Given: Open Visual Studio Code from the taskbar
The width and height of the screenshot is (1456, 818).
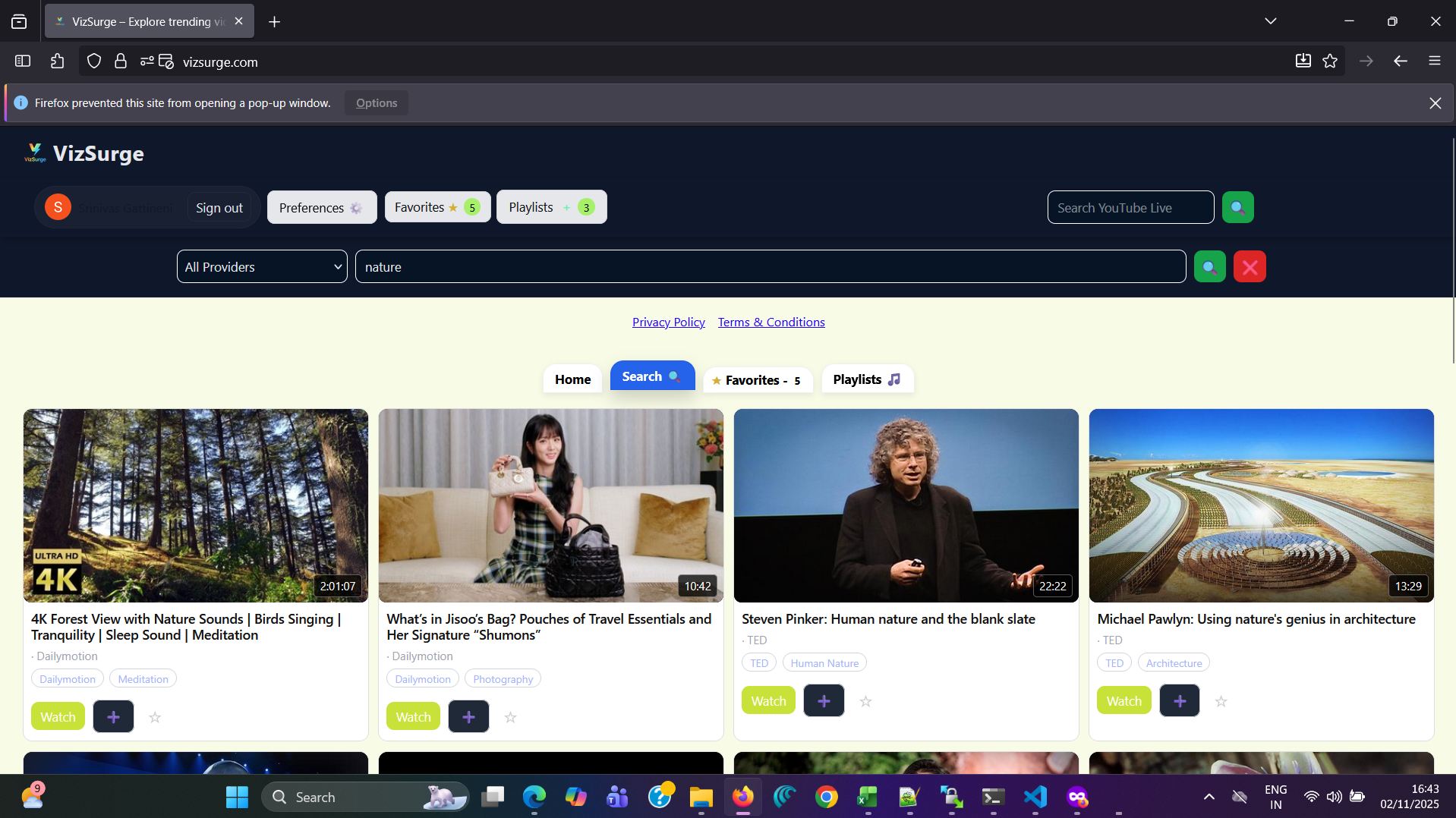Looking at the screenshot, I should pos(1035,797).
